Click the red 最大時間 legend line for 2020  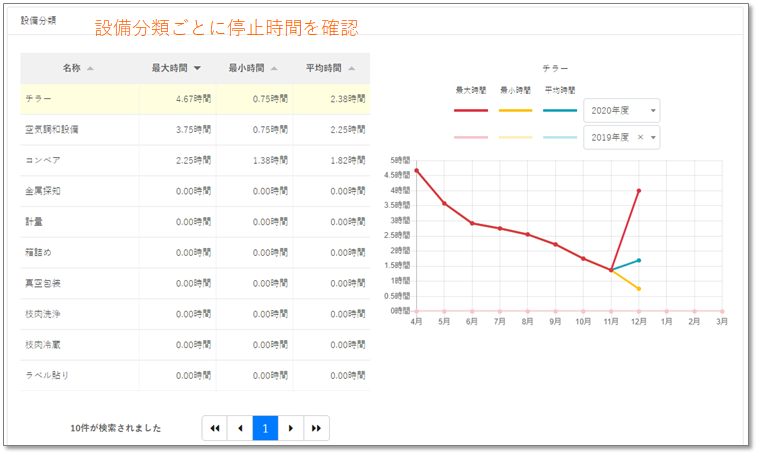coord(471,110)
